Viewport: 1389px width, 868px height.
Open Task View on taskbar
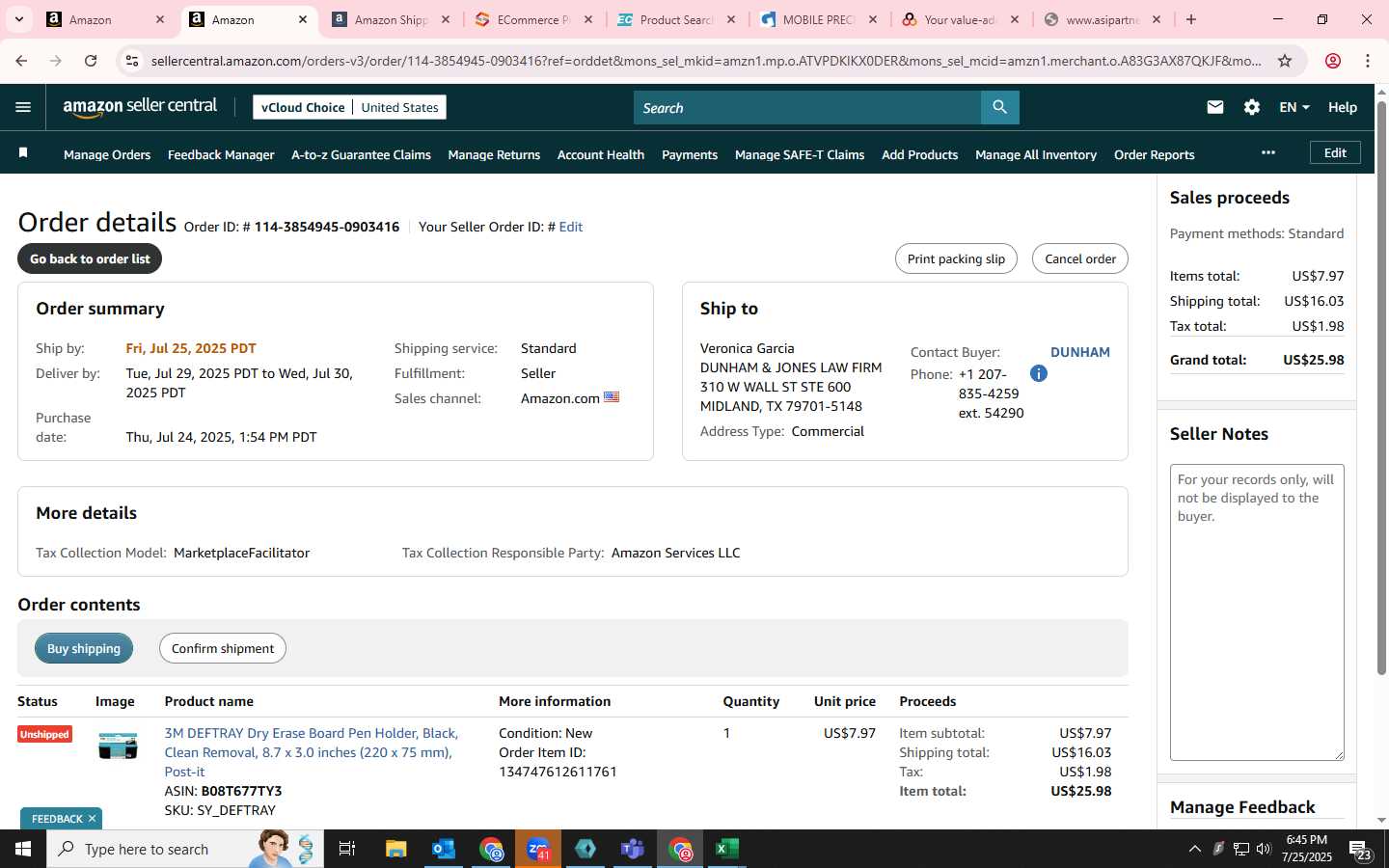click(x=347, y=849)
